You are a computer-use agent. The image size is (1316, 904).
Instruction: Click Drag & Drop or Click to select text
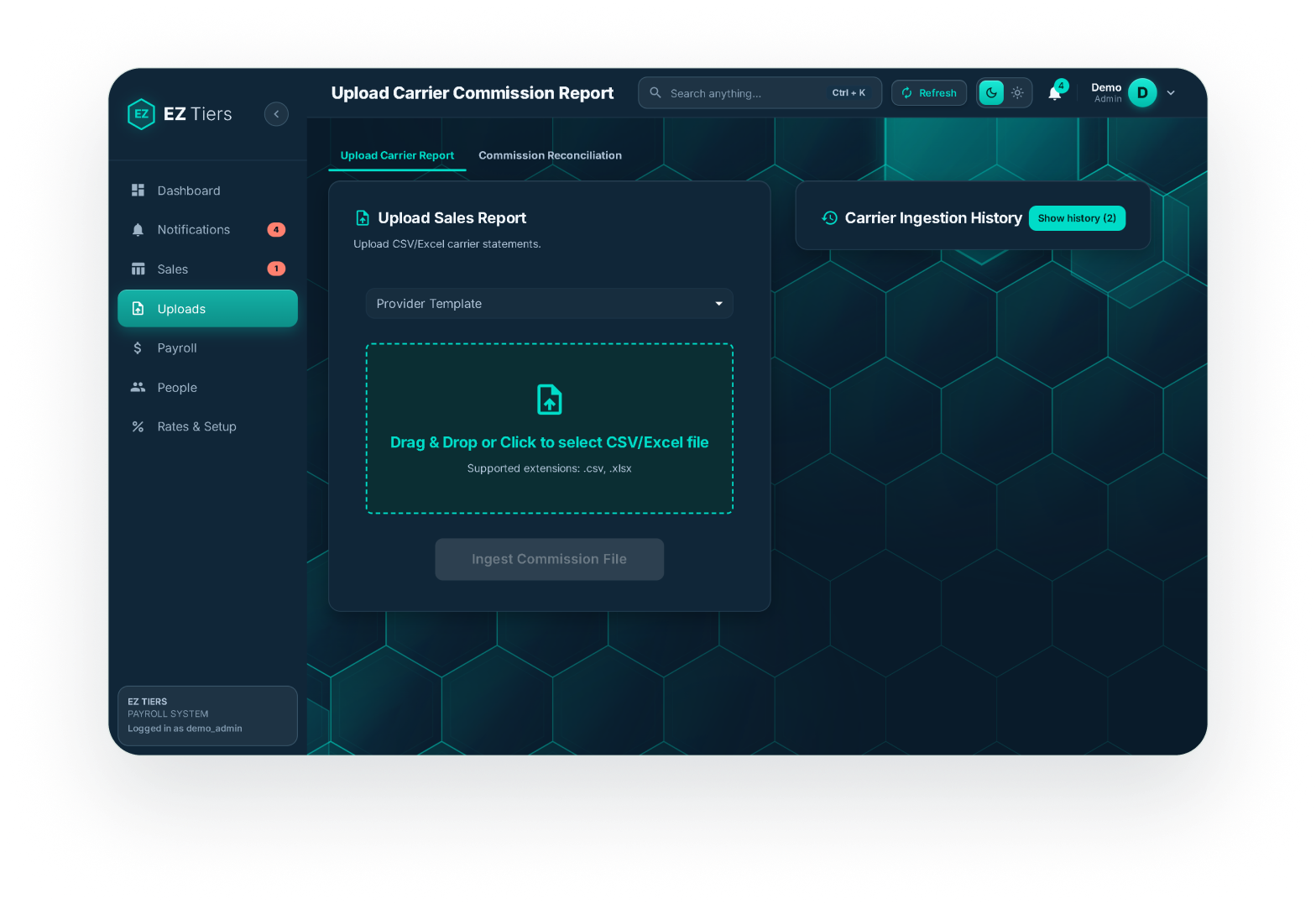(549, 442)
